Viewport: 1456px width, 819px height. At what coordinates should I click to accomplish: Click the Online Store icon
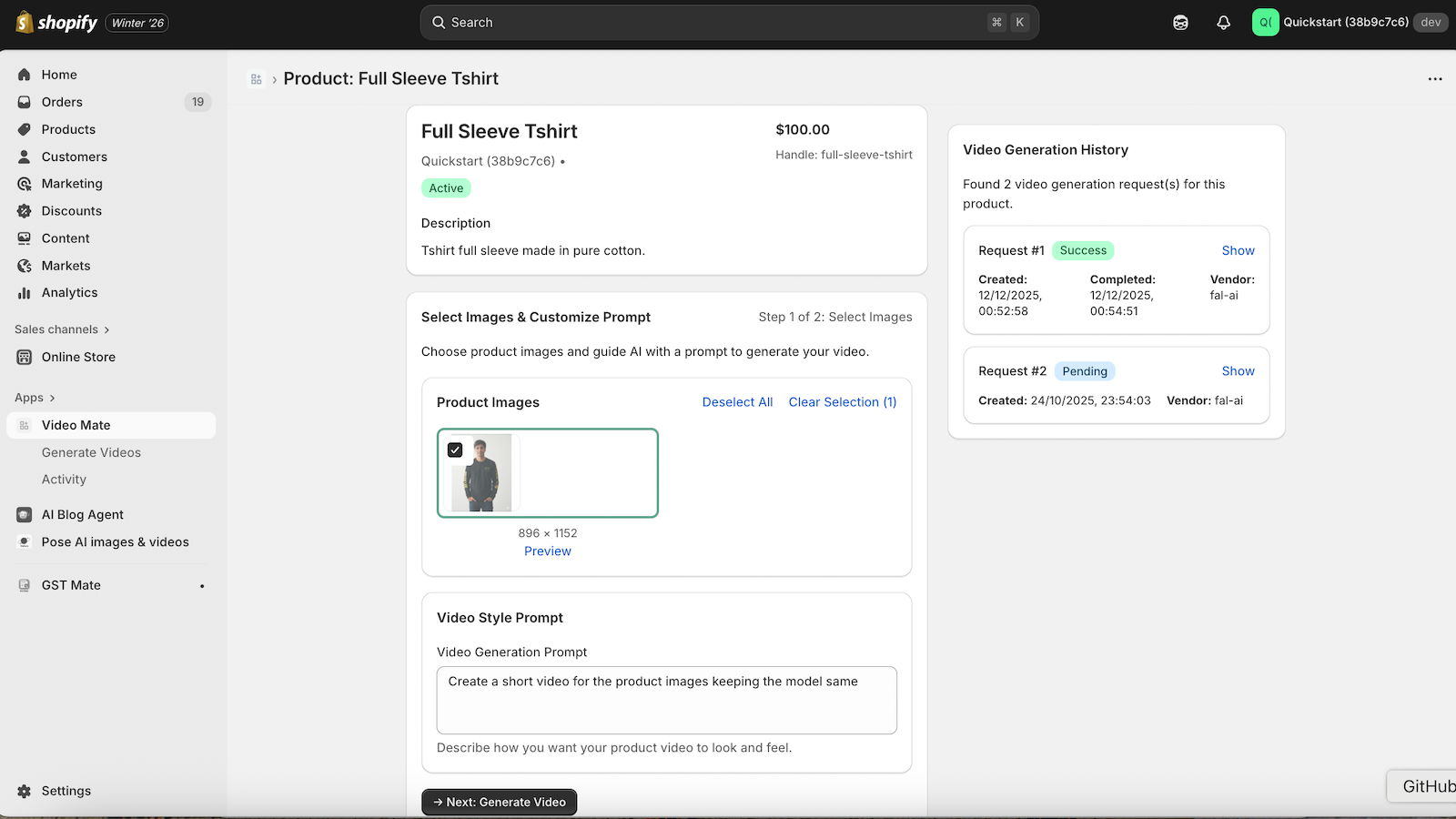coord(24,357)
